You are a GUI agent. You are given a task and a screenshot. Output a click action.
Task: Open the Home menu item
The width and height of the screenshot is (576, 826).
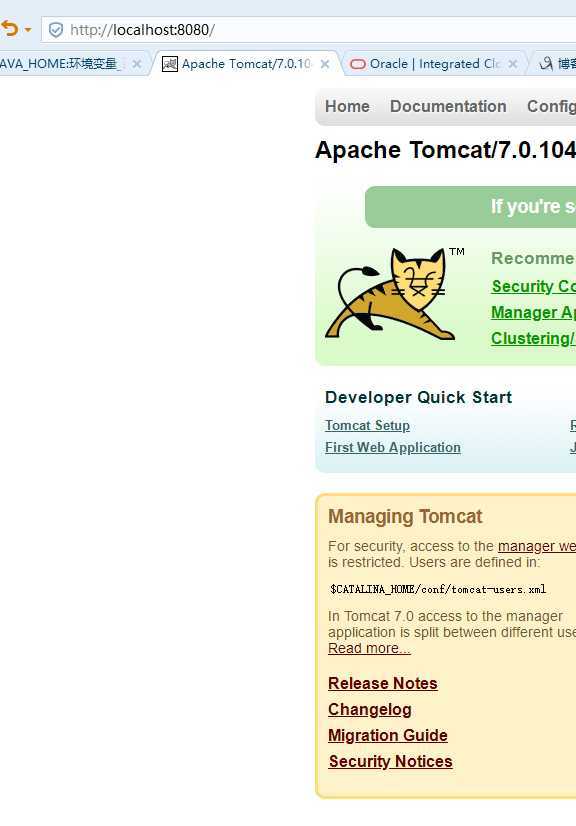coord(347,106)
